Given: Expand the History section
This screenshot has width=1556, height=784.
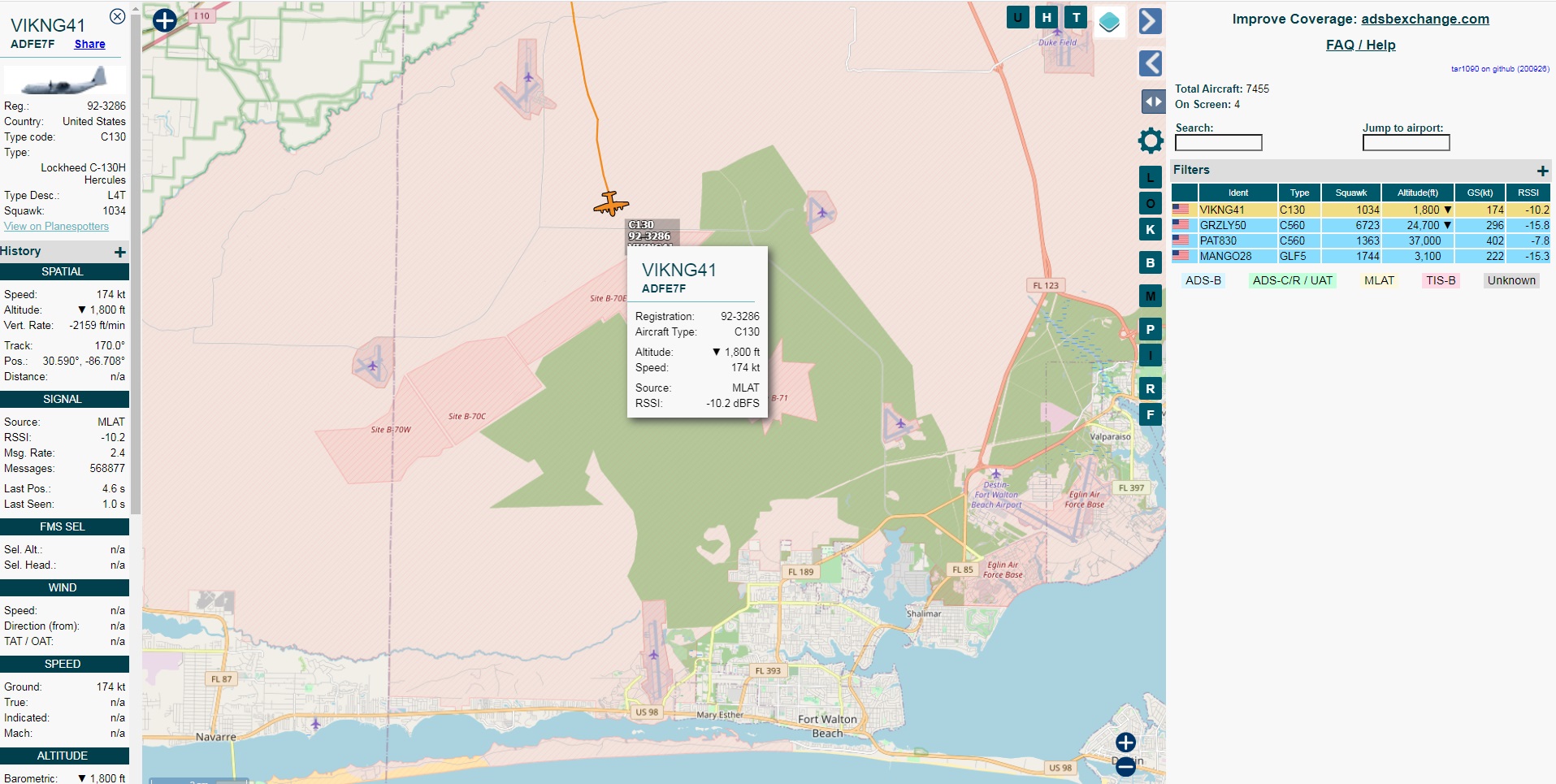Looking at the screenshot, I should pos(120,252).
